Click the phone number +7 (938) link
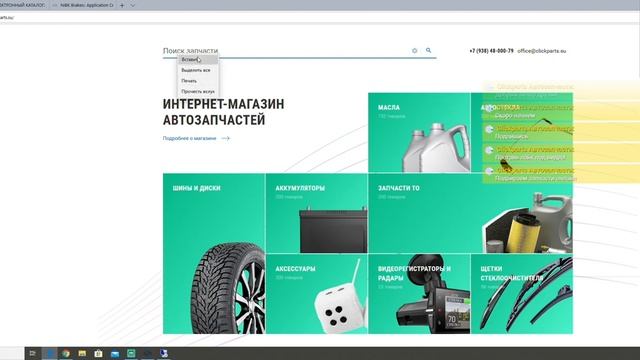640x360 pixels. (491, 51)
